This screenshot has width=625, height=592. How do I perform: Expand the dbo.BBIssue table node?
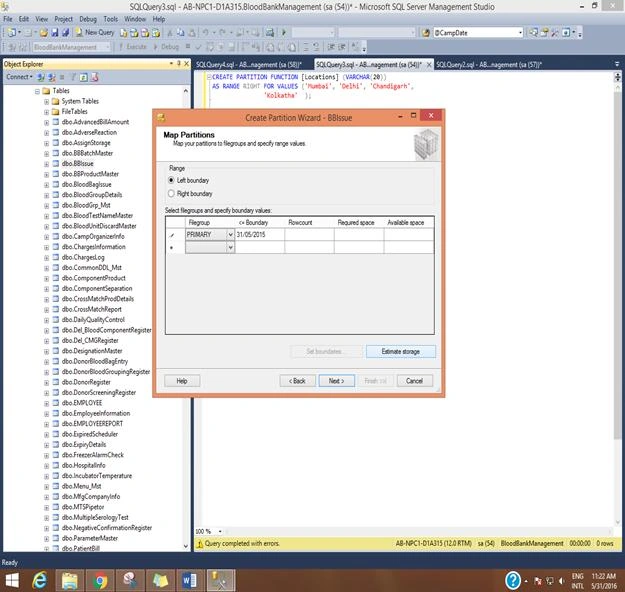tap(47, 164)
